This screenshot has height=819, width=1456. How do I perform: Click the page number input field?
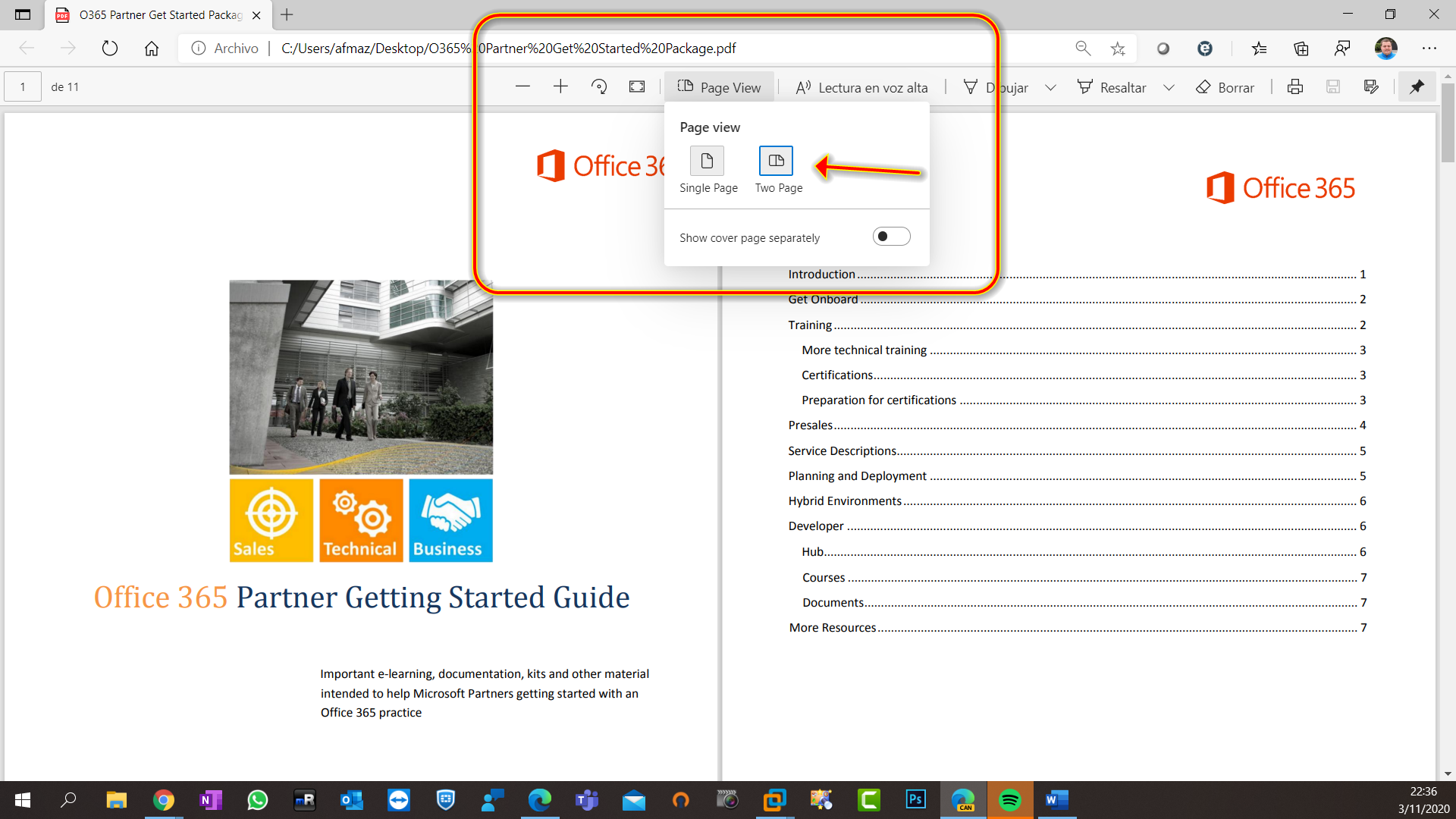tap(22, 86)
